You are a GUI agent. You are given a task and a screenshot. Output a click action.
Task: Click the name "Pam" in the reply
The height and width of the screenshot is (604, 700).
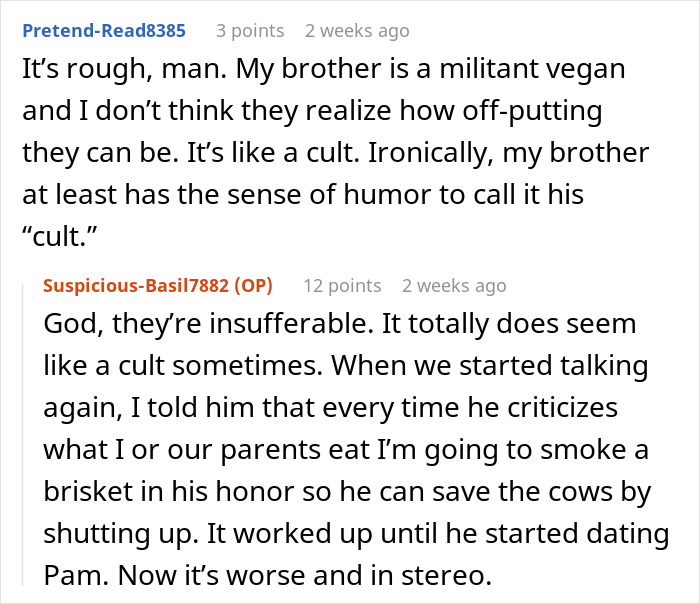point(72,575)
